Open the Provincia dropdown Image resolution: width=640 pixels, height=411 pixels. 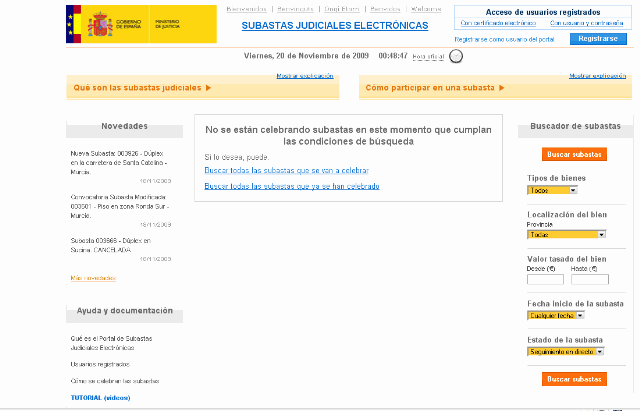point(567,235)
